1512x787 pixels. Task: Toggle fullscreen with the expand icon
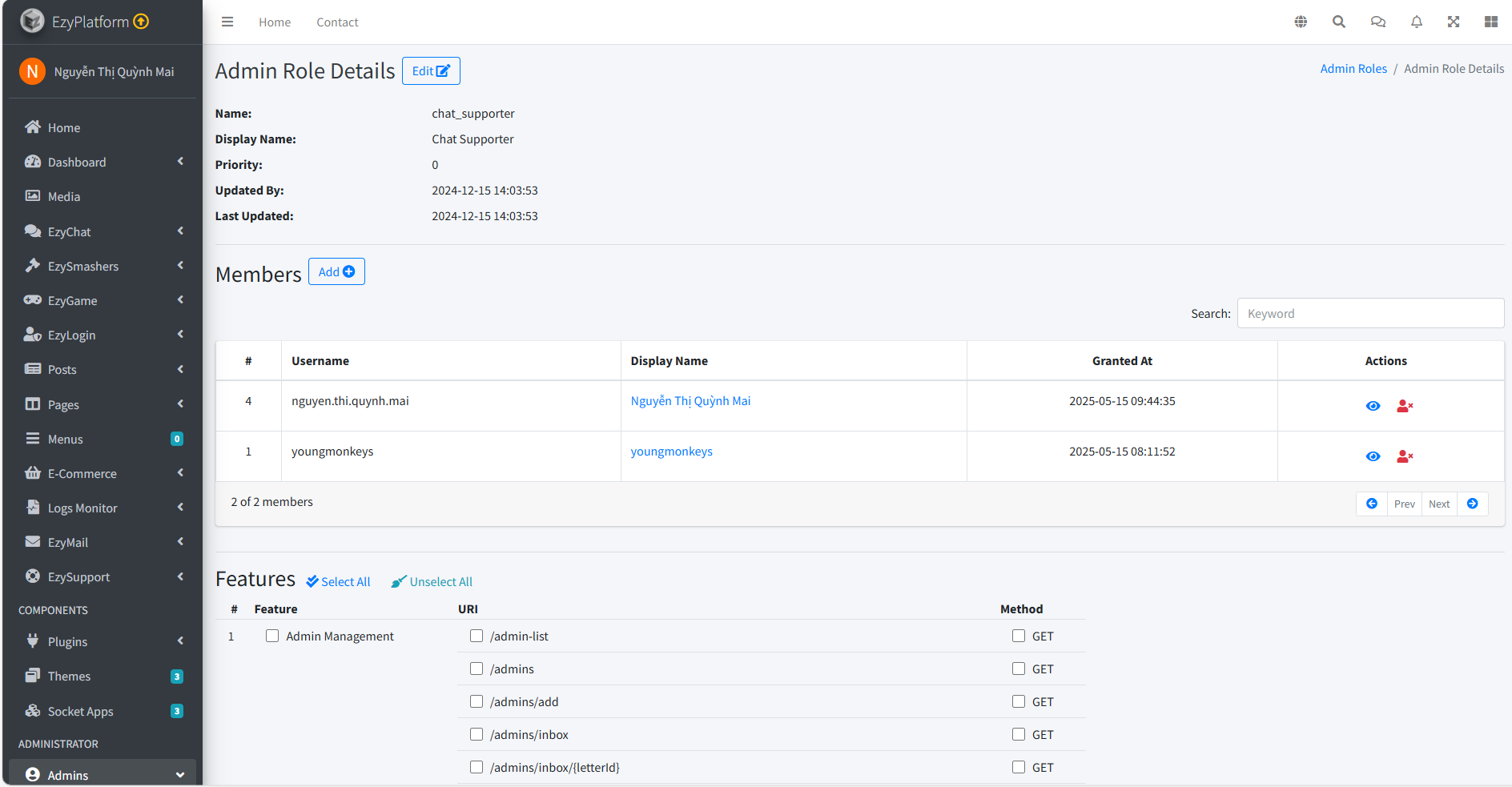(1454, 22)
